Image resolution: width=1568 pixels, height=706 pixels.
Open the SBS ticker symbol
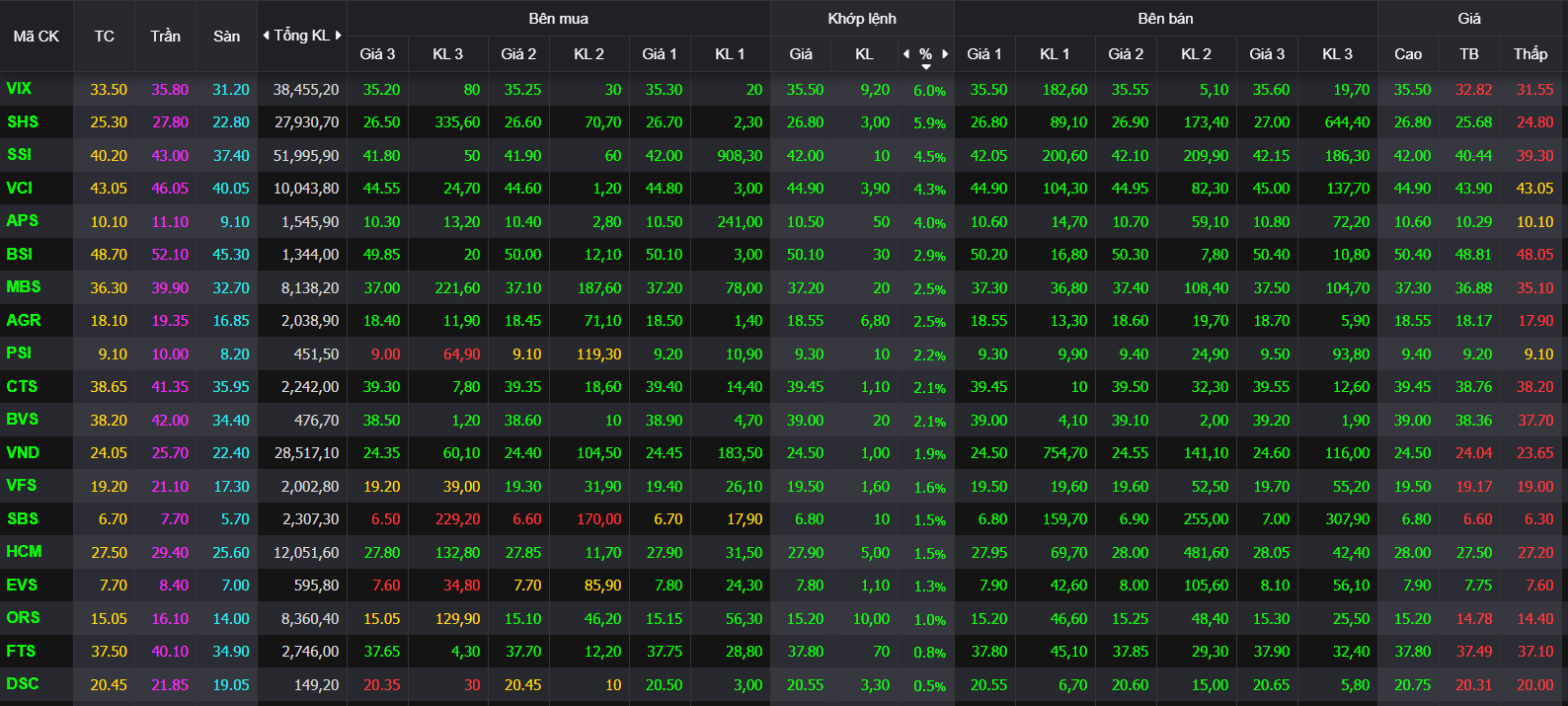[23, 518]
